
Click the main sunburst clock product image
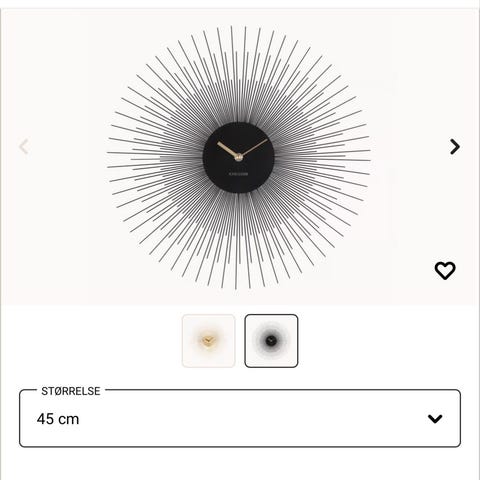coord(239,157)
